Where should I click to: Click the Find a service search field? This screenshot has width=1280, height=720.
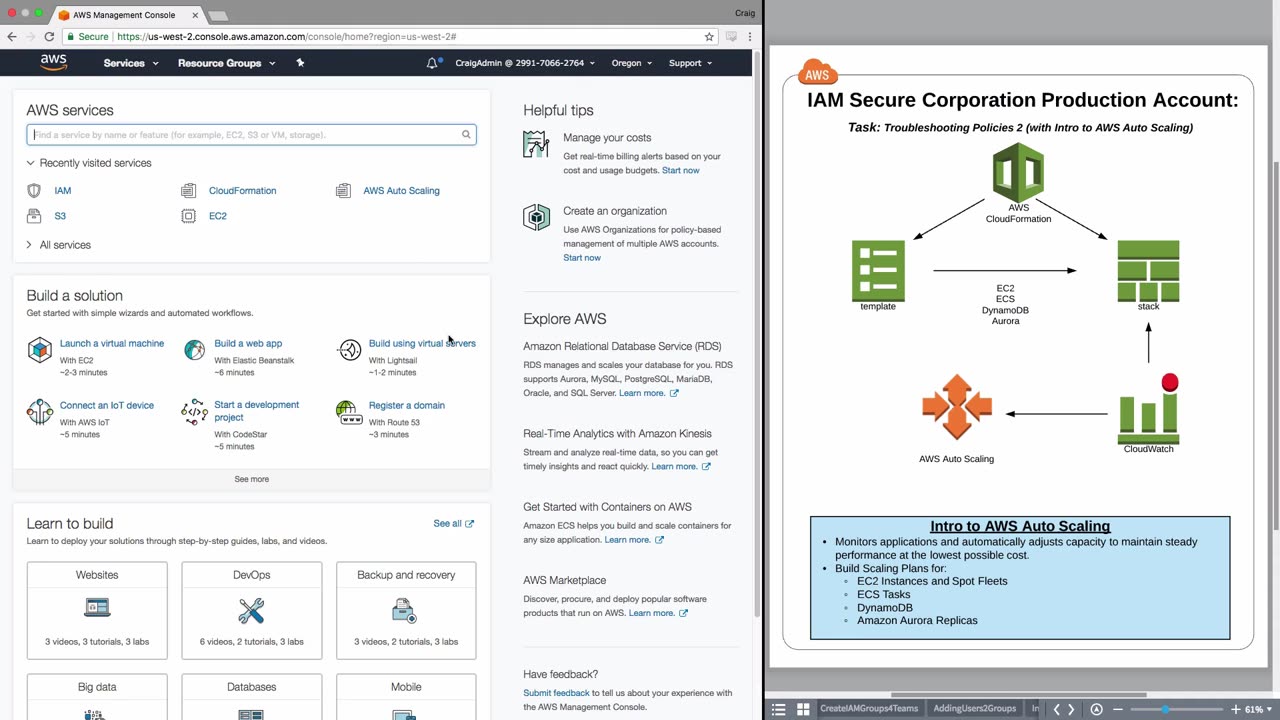pos(251,135)
